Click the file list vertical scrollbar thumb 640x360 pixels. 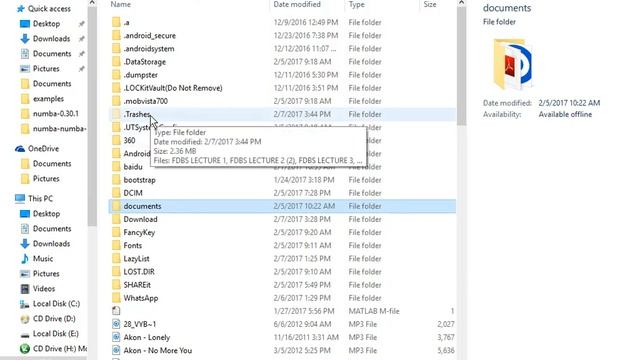point(462,66)
